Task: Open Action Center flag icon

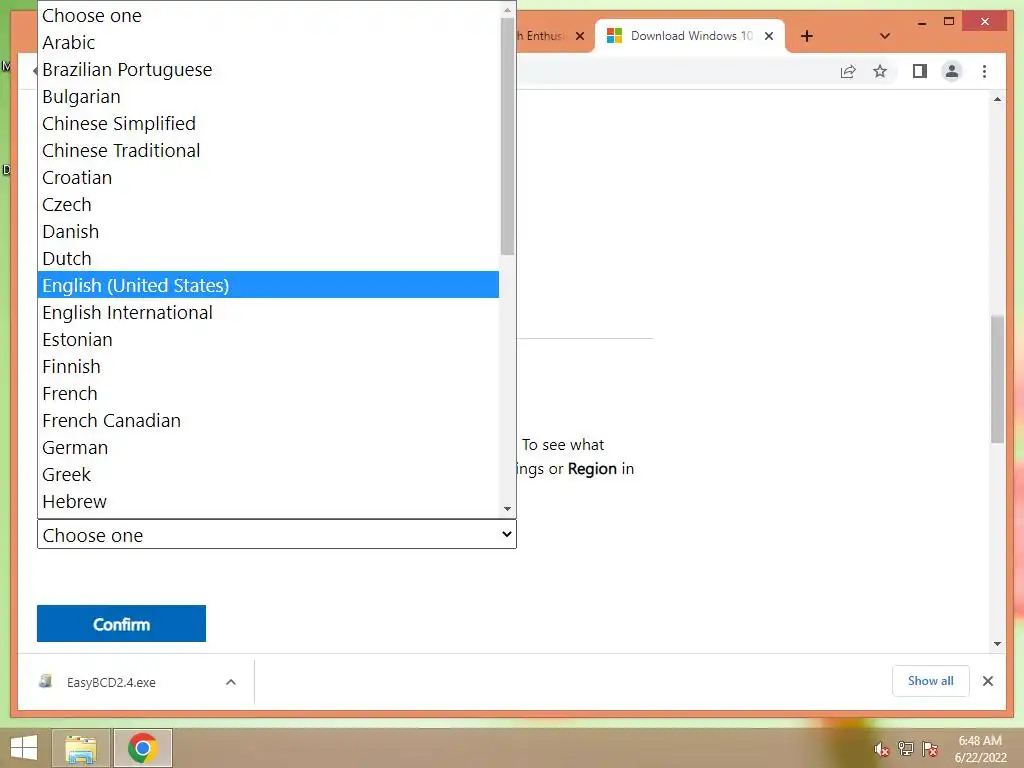Action: click(x=930, y=749)
